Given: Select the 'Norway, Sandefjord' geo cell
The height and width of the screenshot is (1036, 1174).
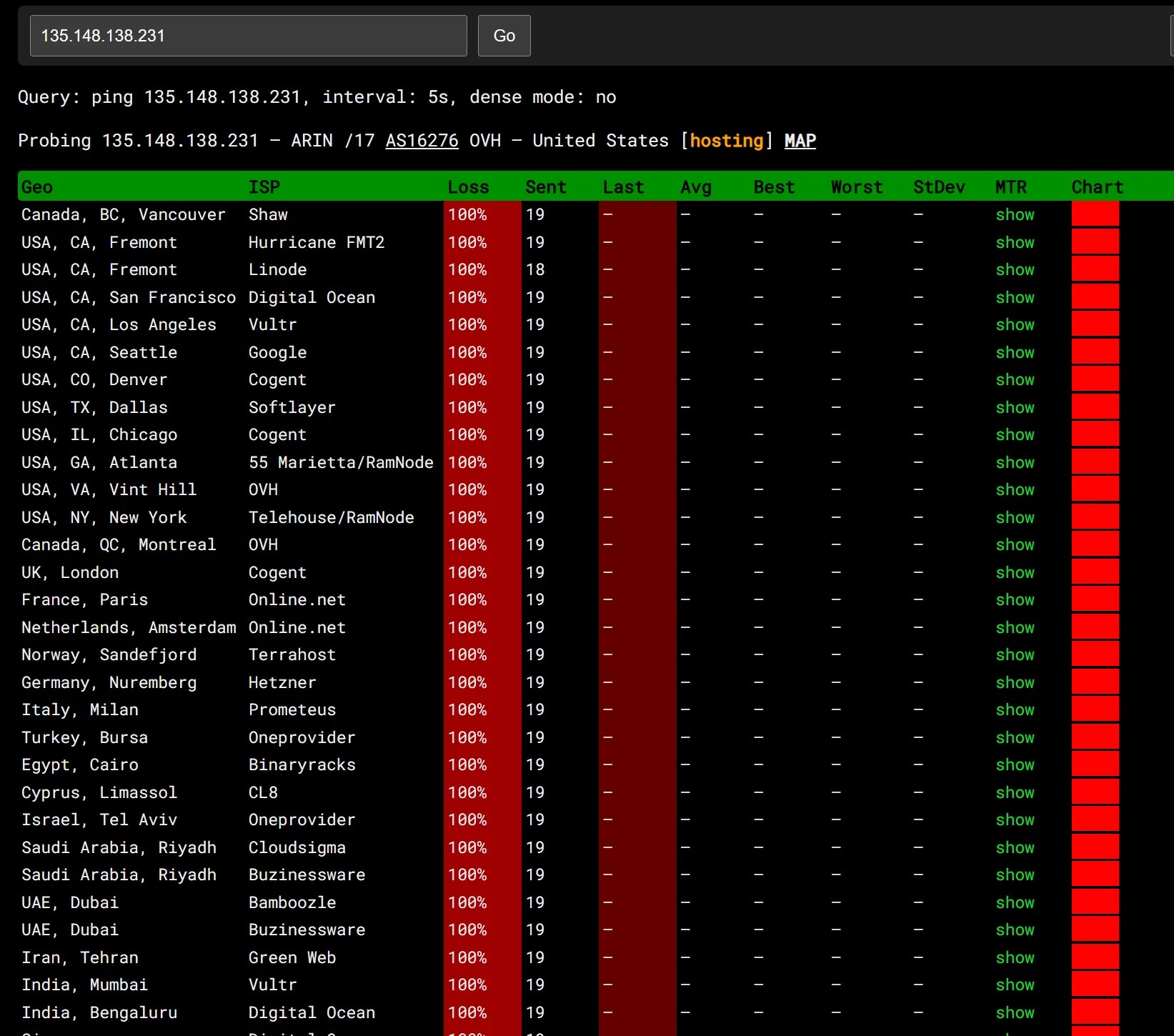Looking at the screenshot, I should [109, 655].
